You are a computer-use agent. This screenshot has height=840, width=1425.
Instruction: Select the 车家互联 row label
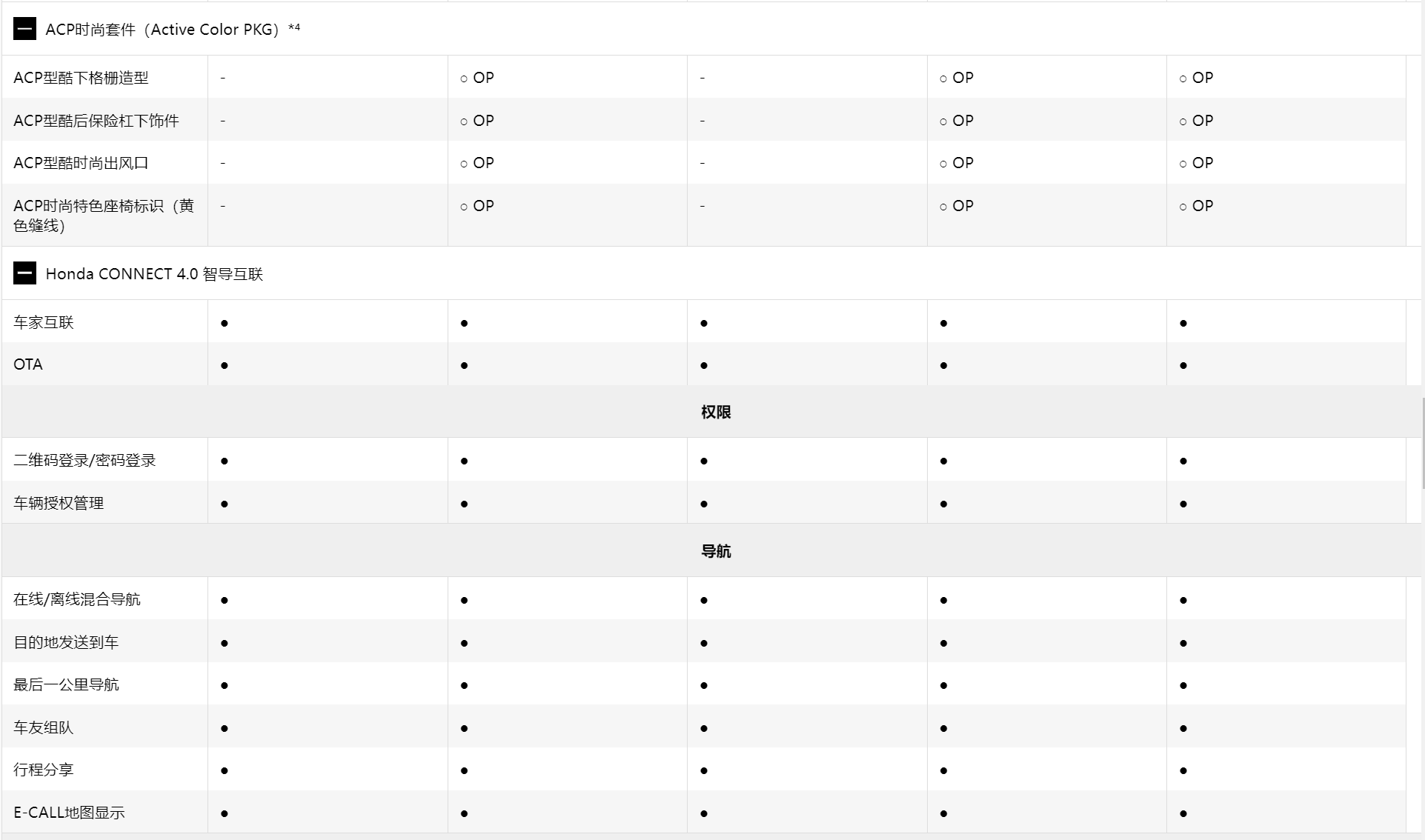[x=44, y=322]
